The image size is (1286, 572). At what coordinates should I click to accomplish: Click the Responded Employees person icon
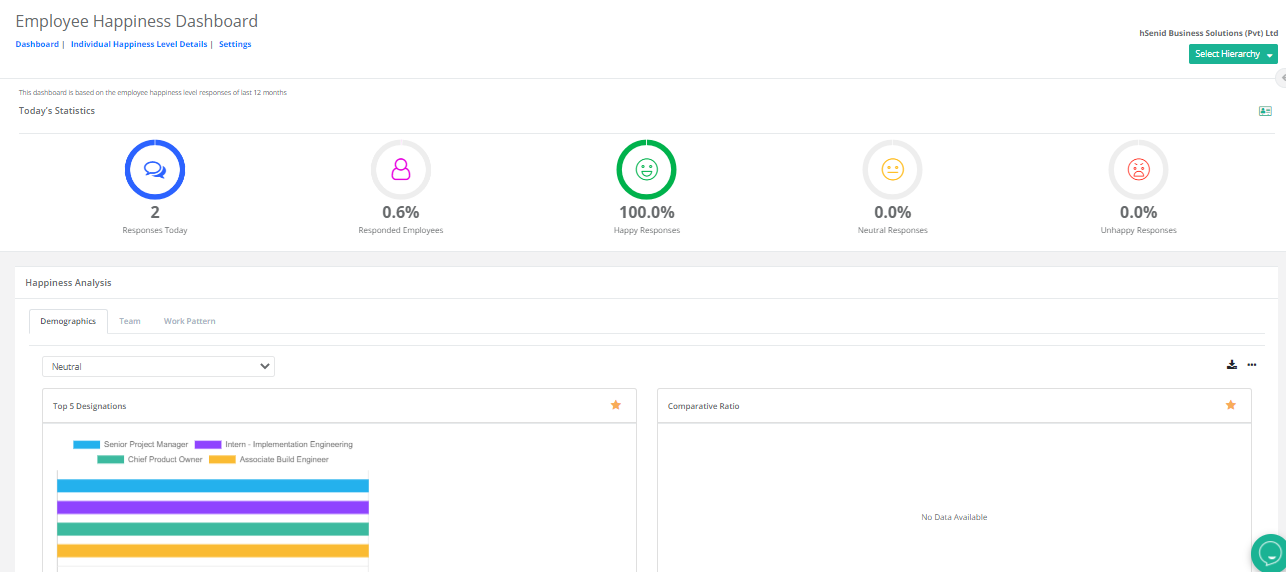401,170
